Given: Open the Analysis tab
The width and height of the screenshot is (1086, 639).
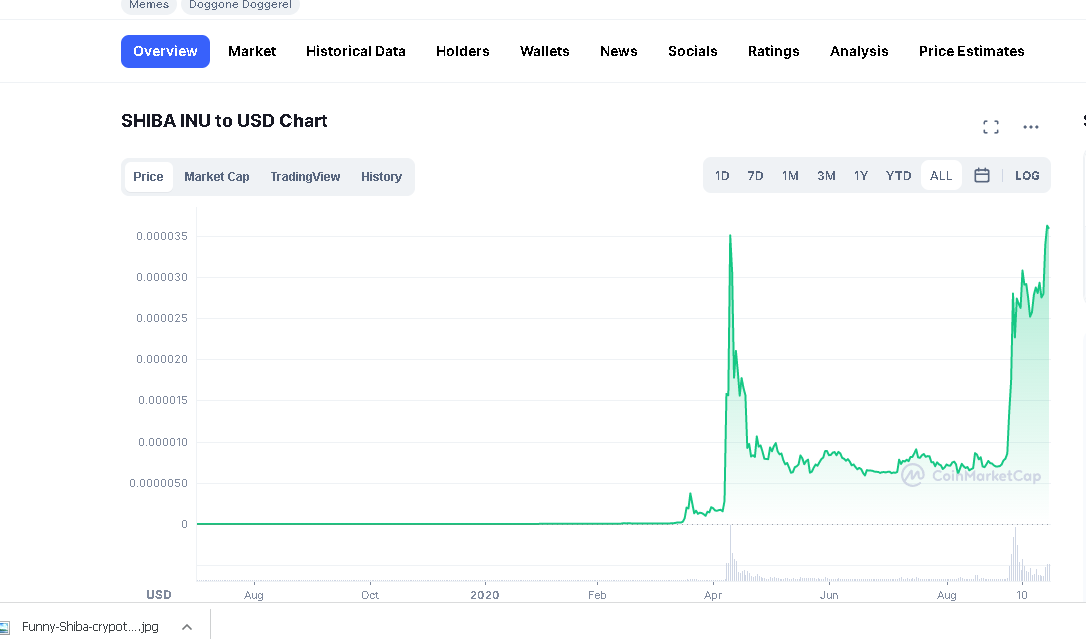Looking at the screenshot, I should click(x=859, y=51).
